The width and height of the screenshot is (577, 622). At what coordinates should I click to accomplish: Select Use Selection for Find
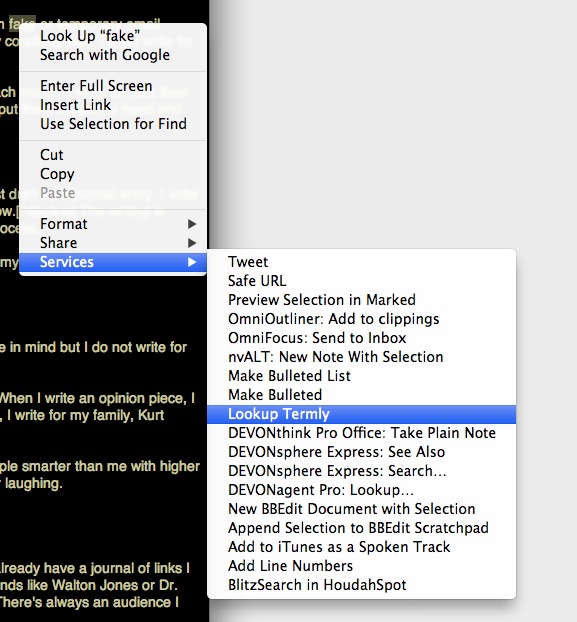pos(113,124)
